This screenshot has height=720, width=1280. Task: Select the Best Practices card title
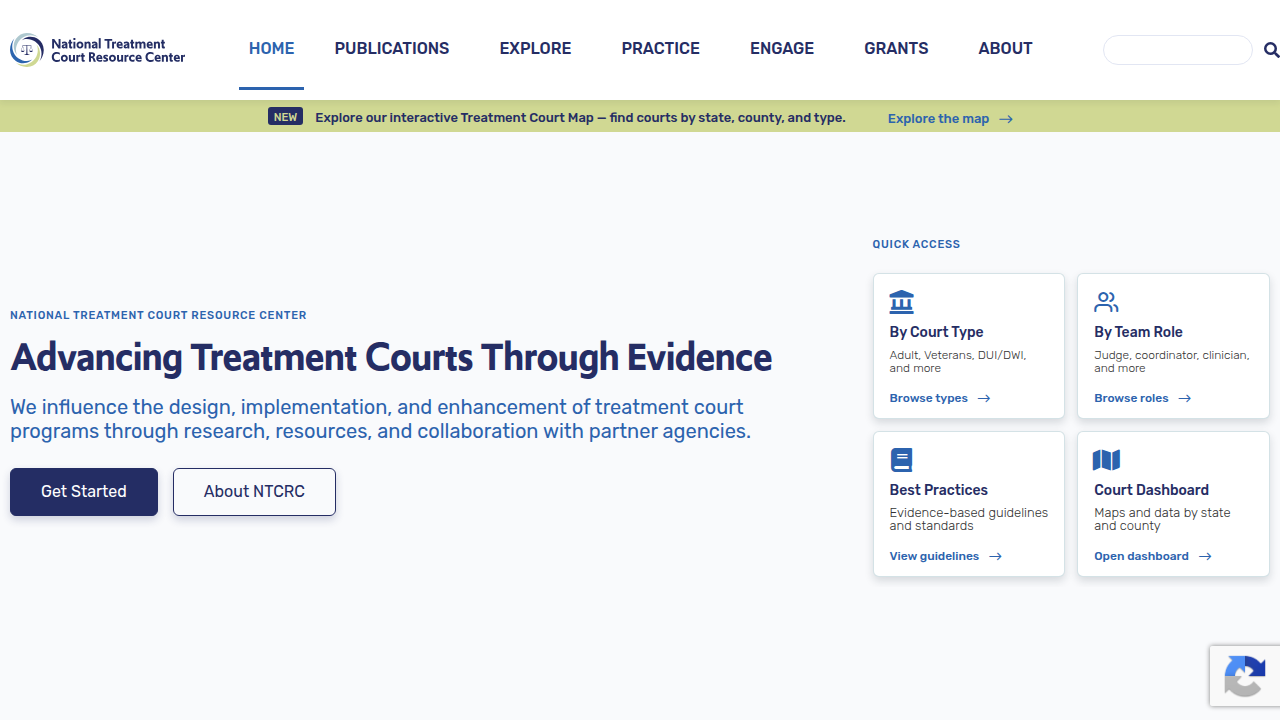(938, 490)
